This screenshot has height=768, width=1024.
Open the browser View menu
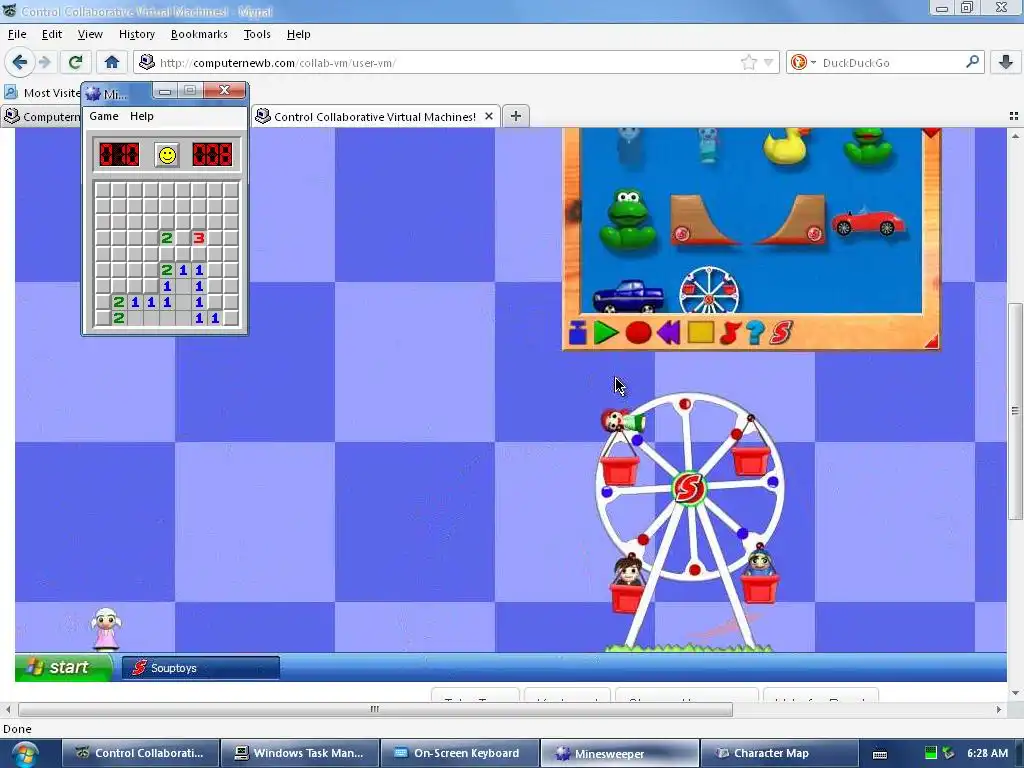pos(90,34)
